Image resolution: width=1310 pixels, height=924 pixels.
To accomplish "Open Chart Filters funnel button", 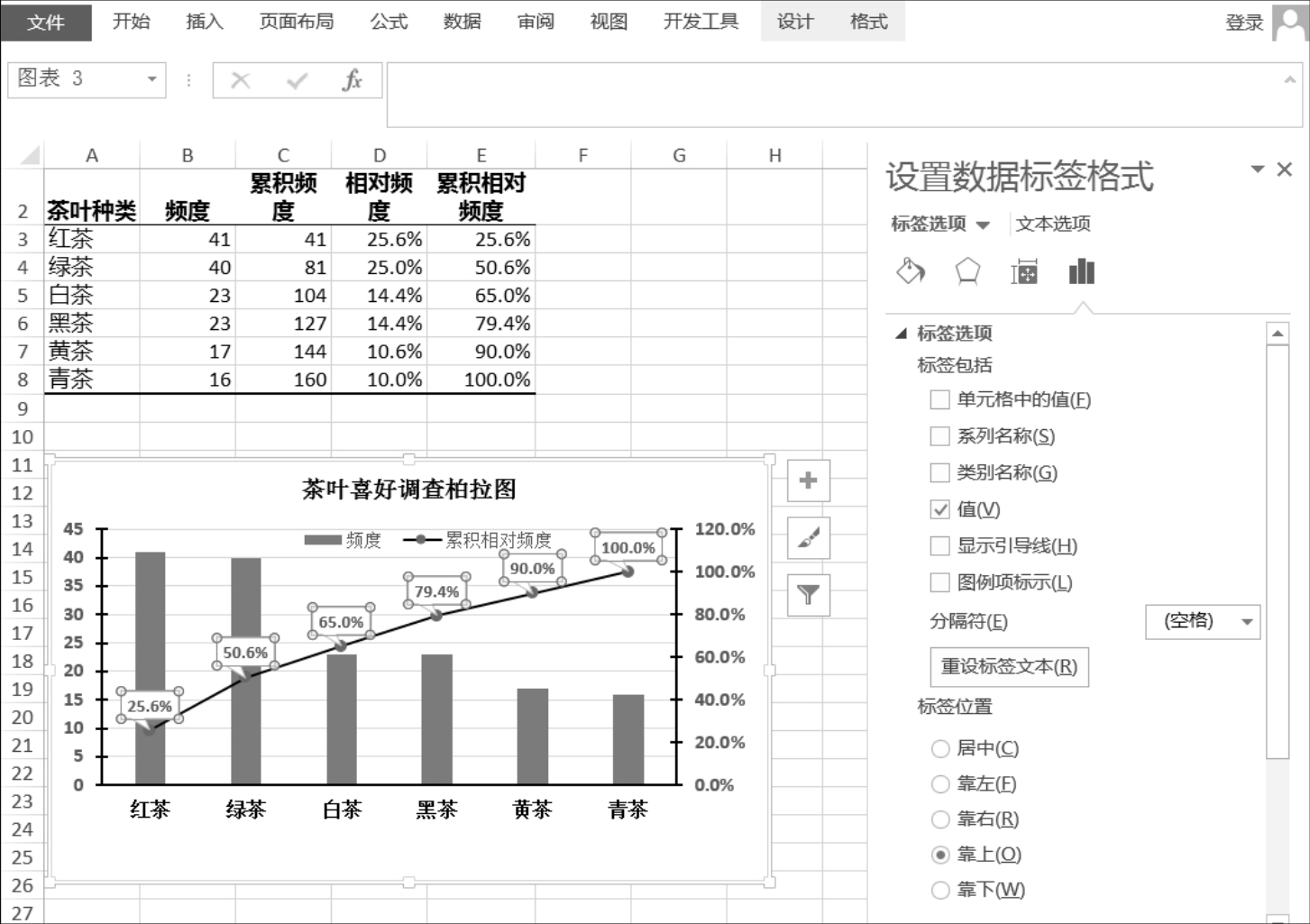I will click(x=808, y=595).
